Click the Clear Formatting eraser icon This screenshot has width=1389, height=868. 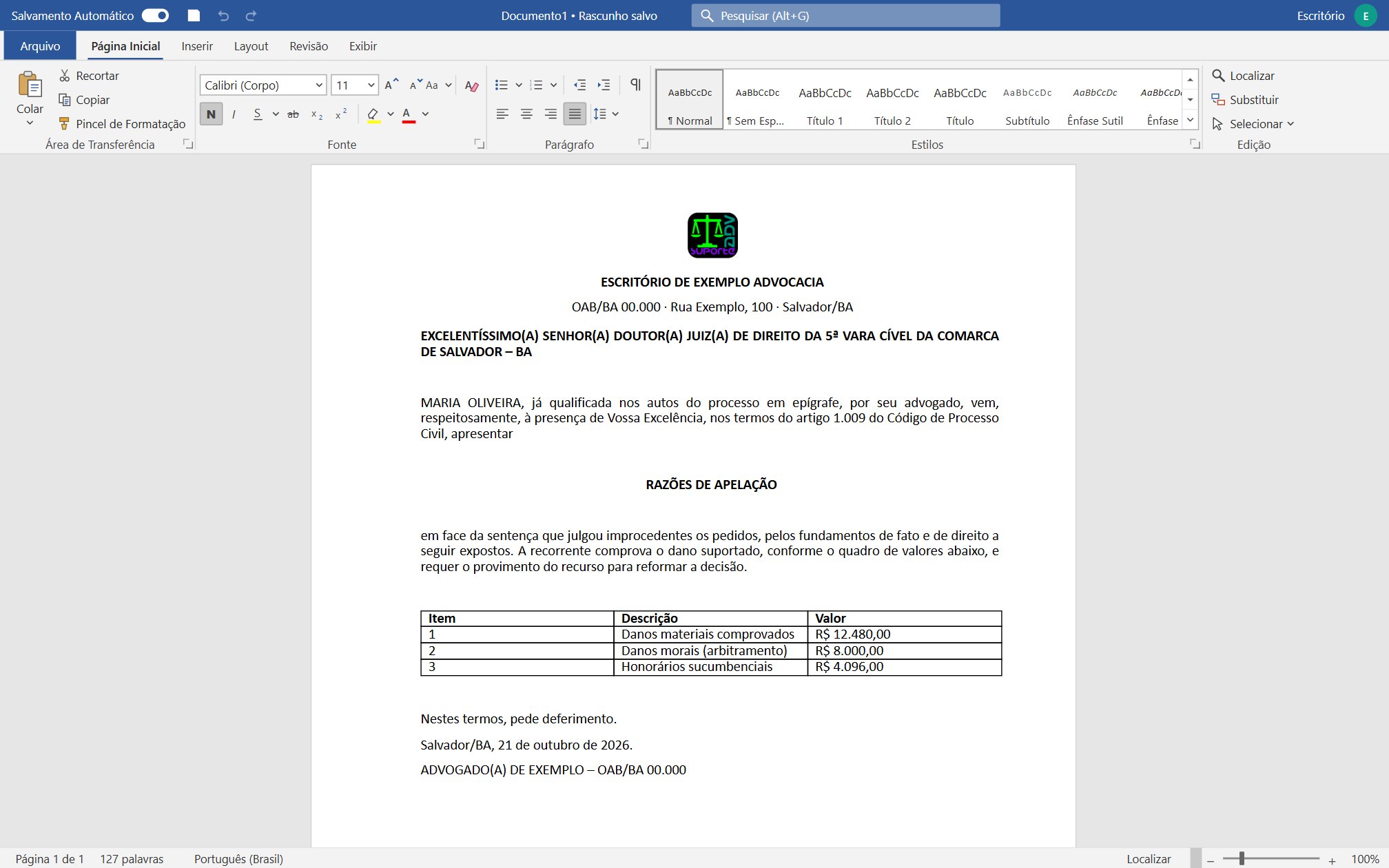[x=471, y=85]
